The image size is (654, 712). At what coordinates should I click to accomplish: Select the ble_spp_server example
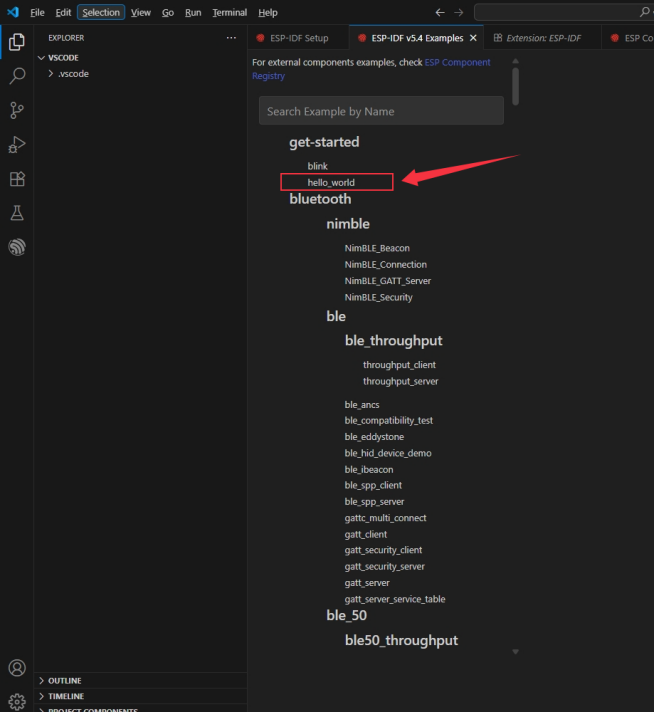tap(374, 502)
